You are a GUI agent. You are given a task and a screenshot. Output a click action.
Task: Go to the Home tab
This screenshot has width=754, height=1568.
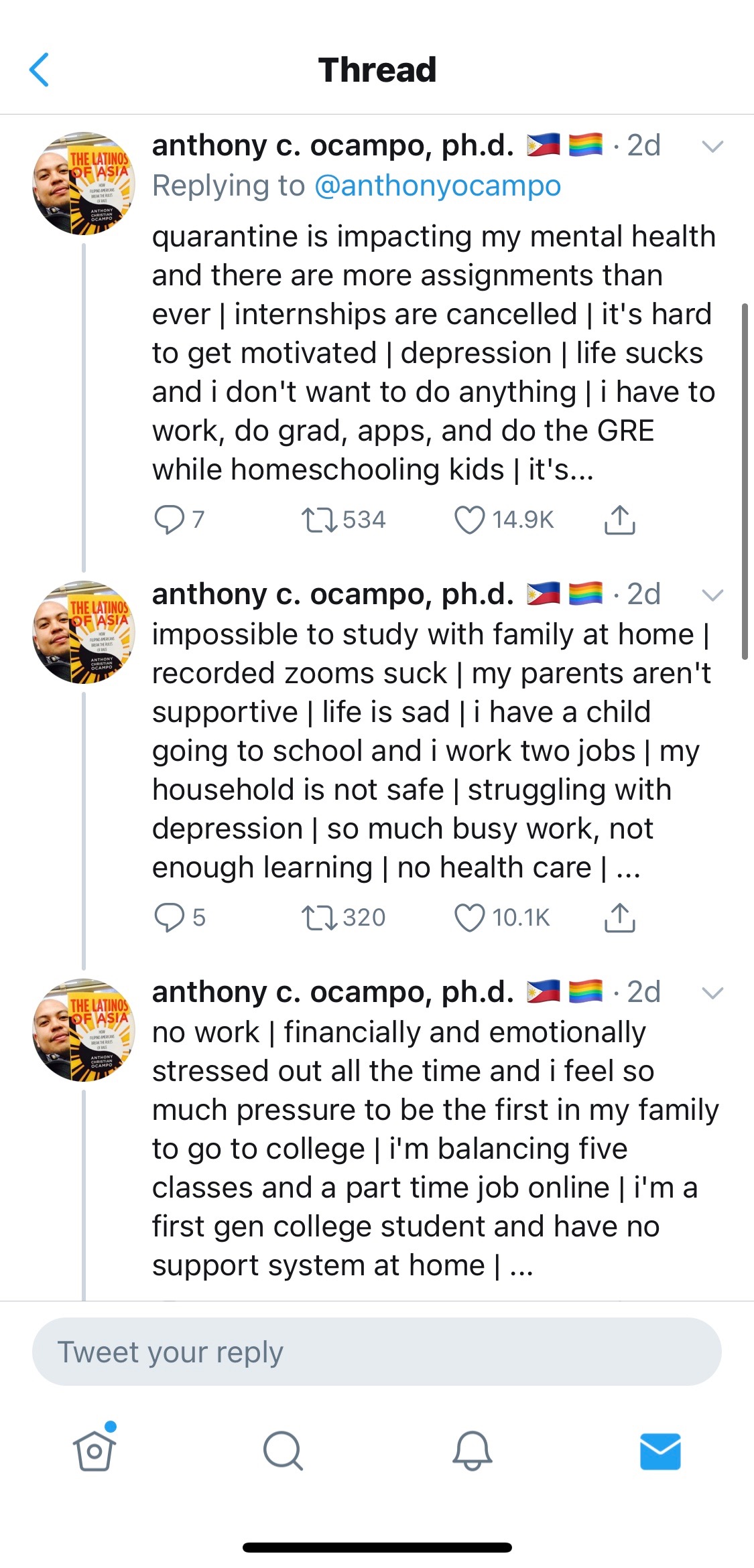click(x=95, y=1450)
